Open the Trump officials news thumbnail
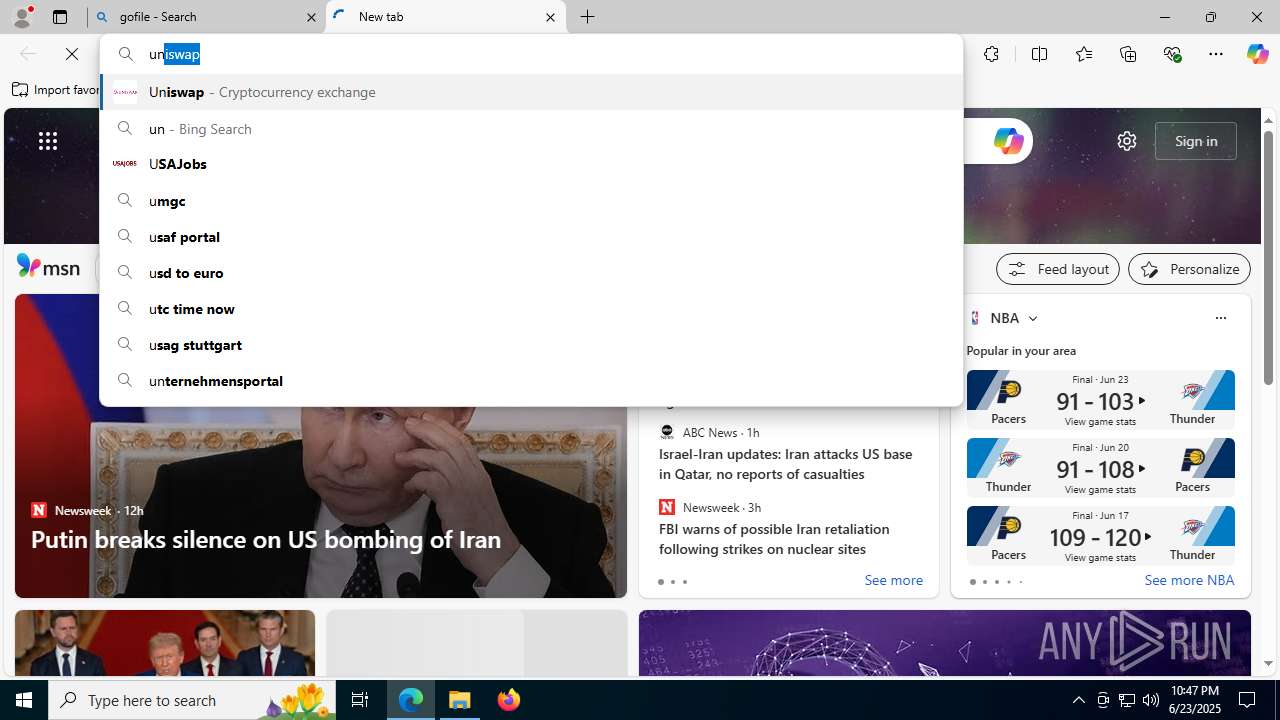 (165, 644)
